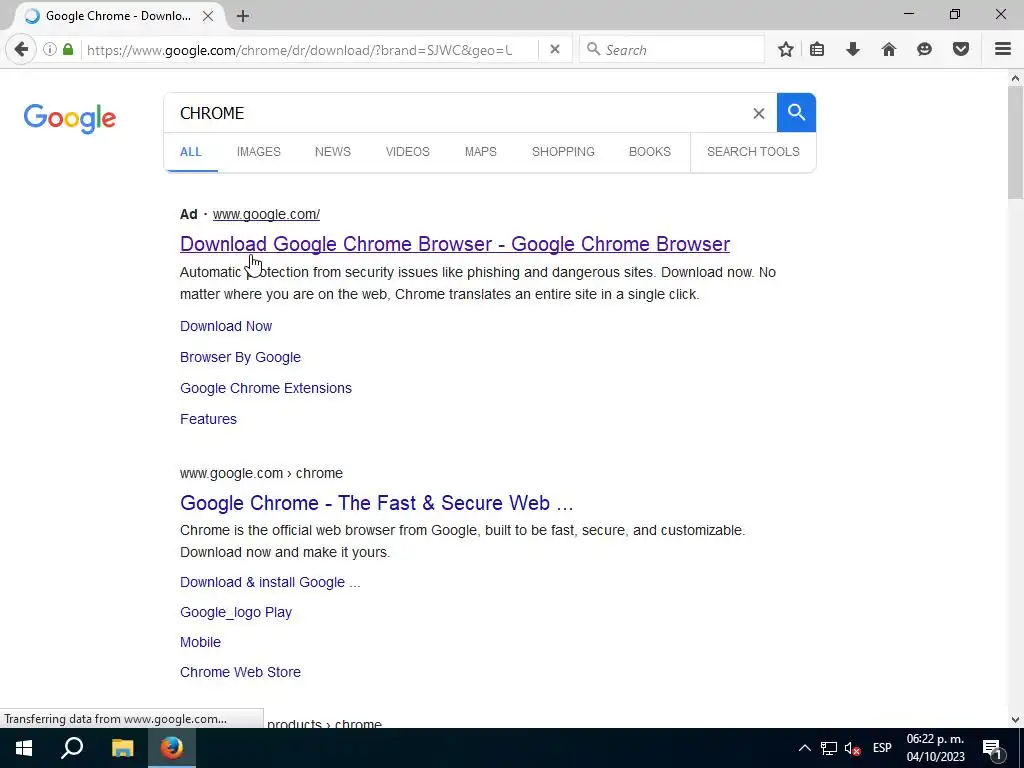Open Windows taskbar search magnifier
This screenshot has width=1024, height=768.
(72, 748)
